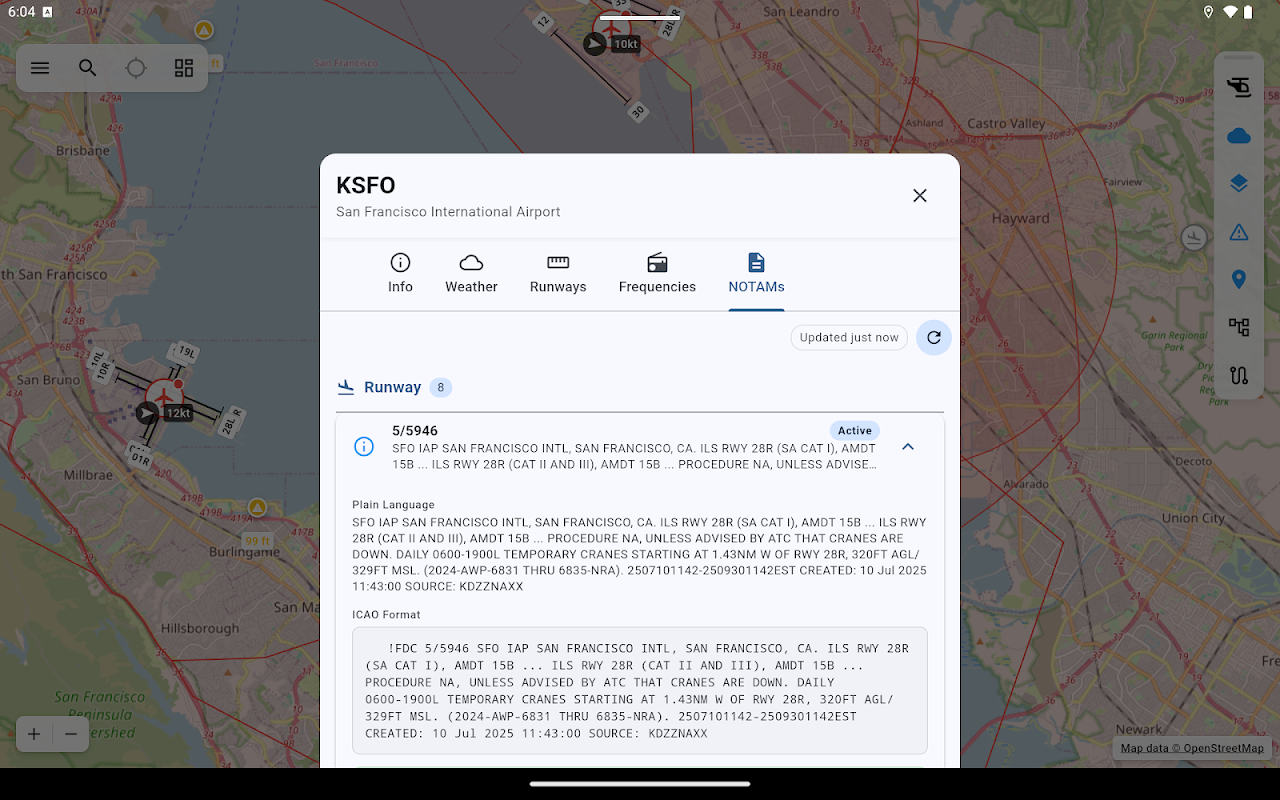Toggle the warning triangle hazards overlay
The image size is (1280, 800).
[1239, 232]
